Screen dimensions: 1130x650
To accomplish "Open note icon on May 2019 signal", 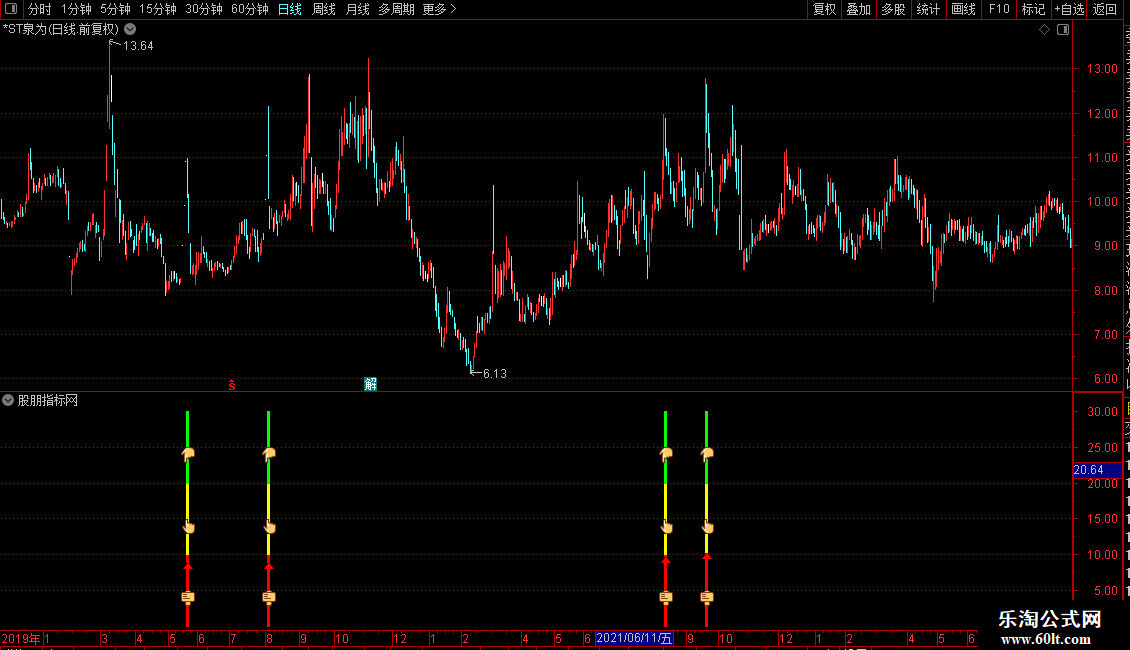I will coord(188,597).
